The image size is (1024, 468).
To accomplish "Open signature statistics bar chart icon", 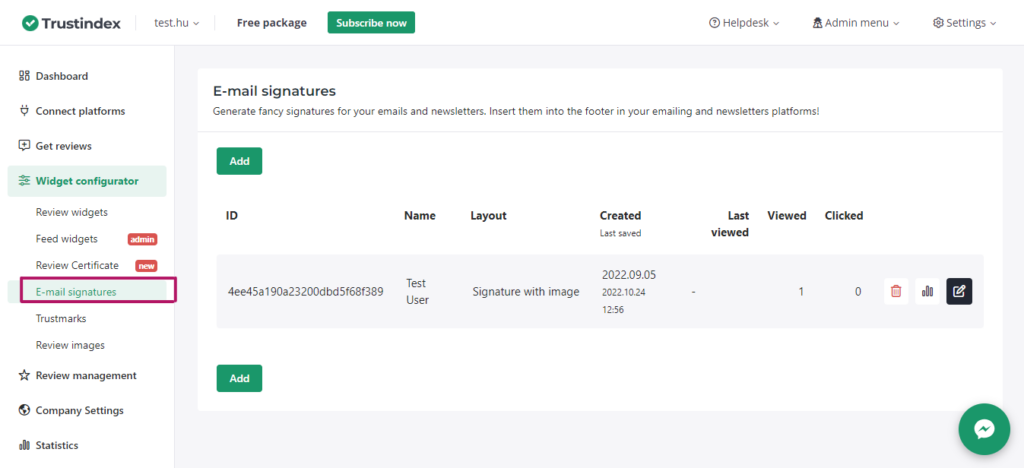I will (927, 291).
